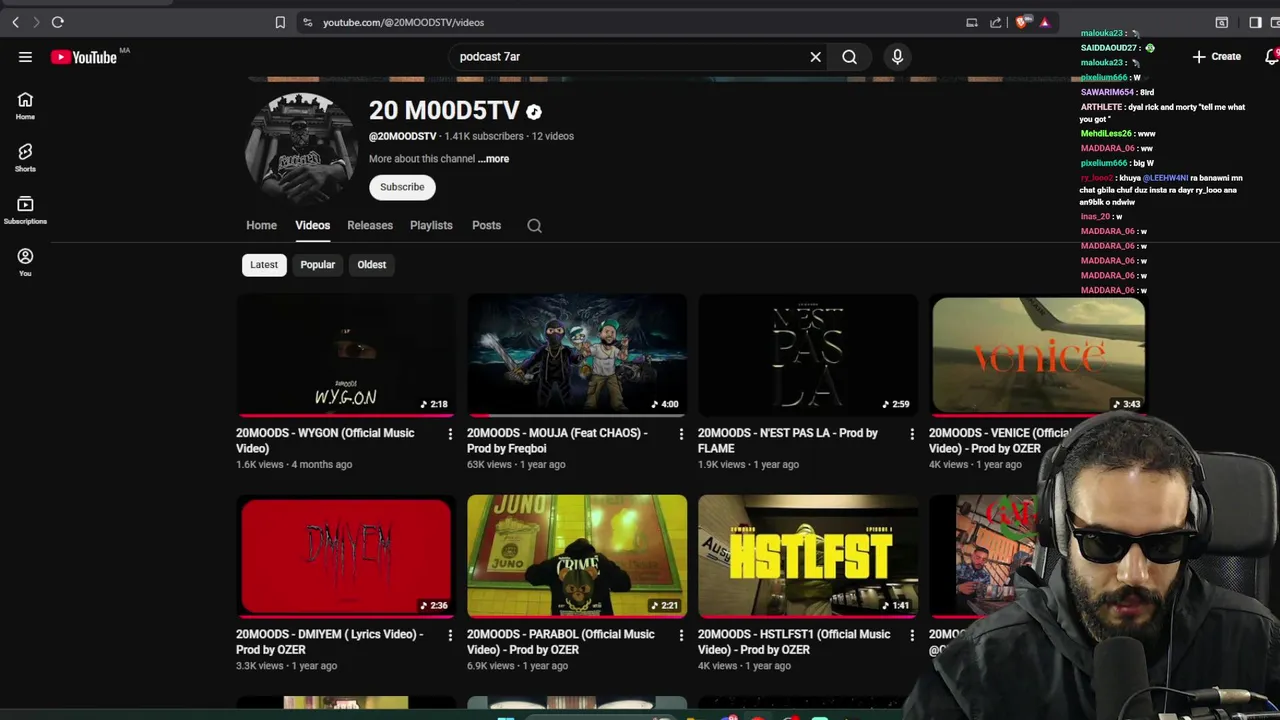The height and width of the screenshot is (720, 1280).
Task: Start voice search with microphone icon
Action: pyautogui.click(x=897, y=57)
